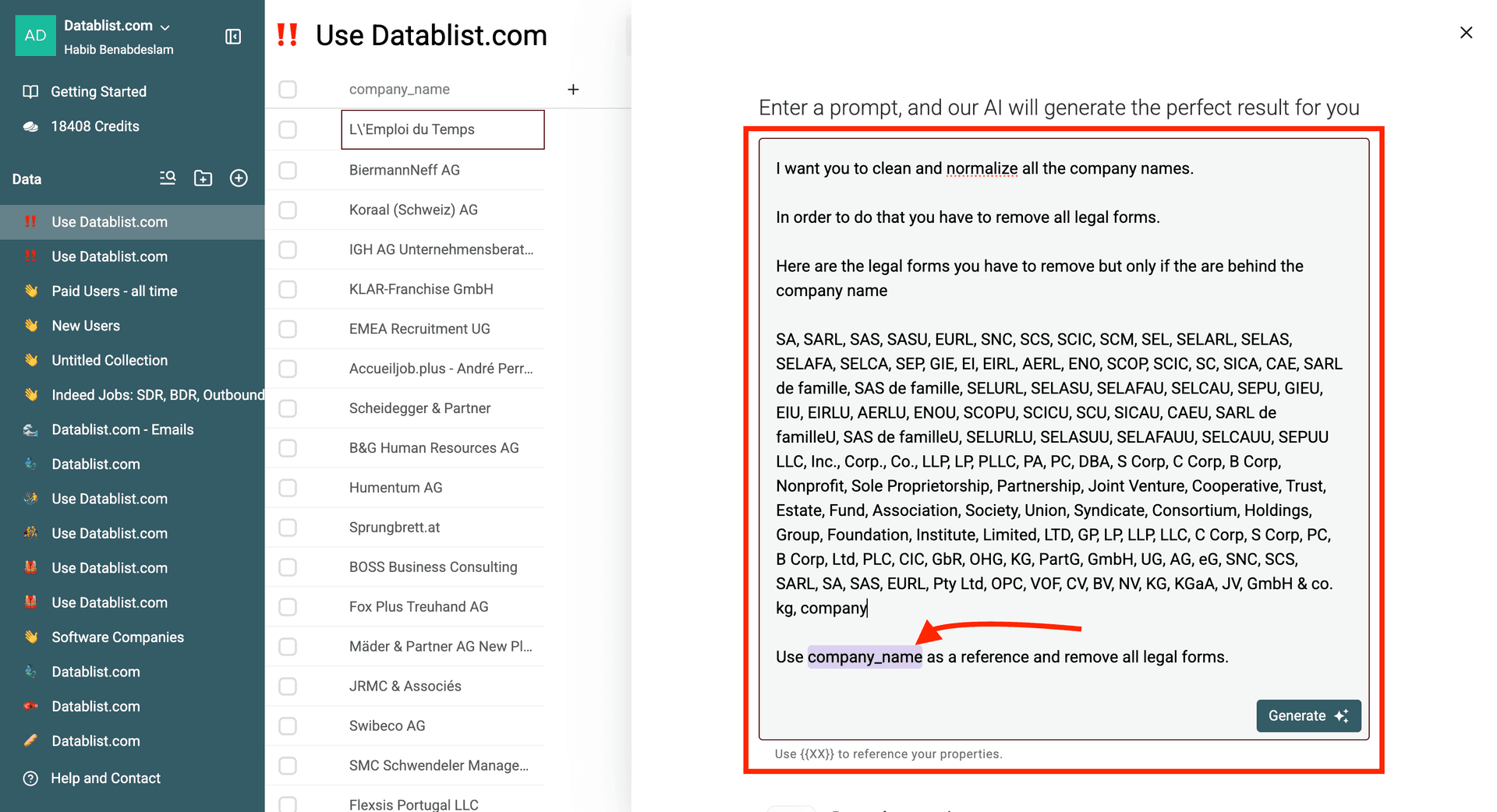
Task: Collapse the sidebar with the panel icon
Action: (x=233, y=37)
